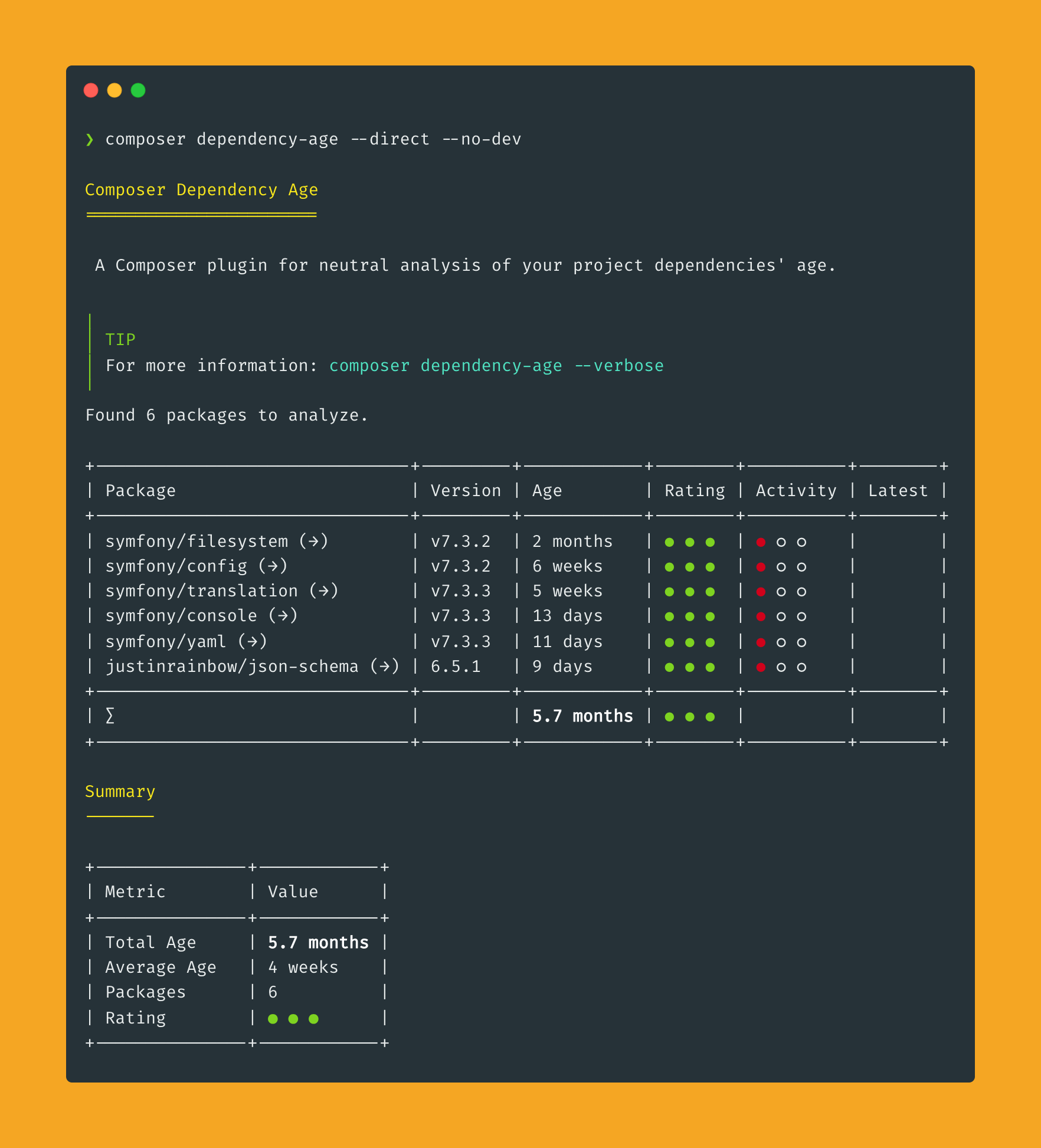Click the 'Value' column header
Viewport: 1041px width, 1148px height.
(293, 891)
